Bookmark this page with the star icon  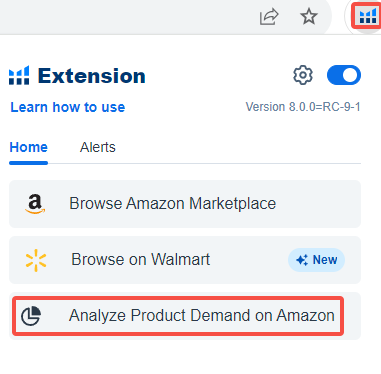tap(309, 16)
